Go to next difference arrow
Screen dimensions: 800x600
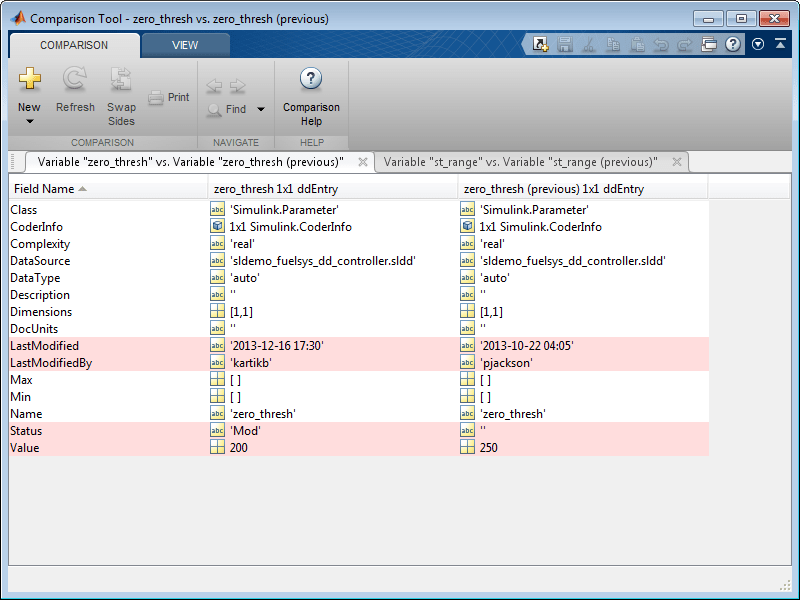[x=237, y=85]
